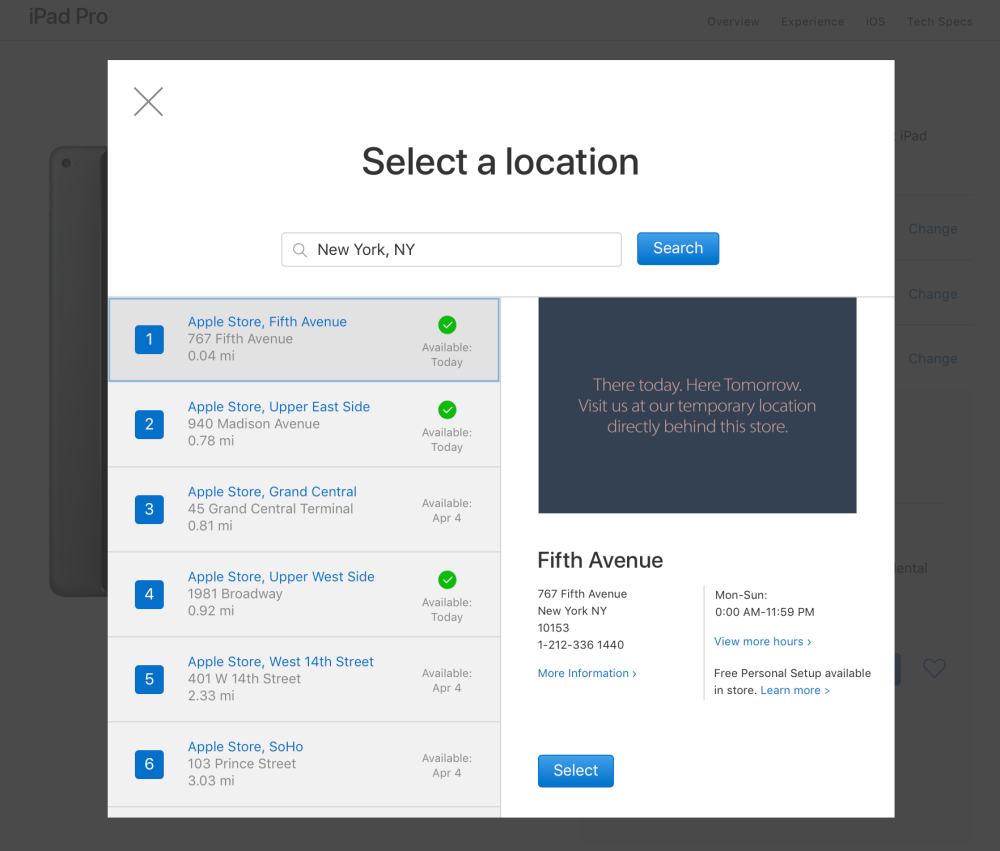The image size is (1000, 851).
Task: Open the Tech Specs tab
Action: (x=939, y=22)
